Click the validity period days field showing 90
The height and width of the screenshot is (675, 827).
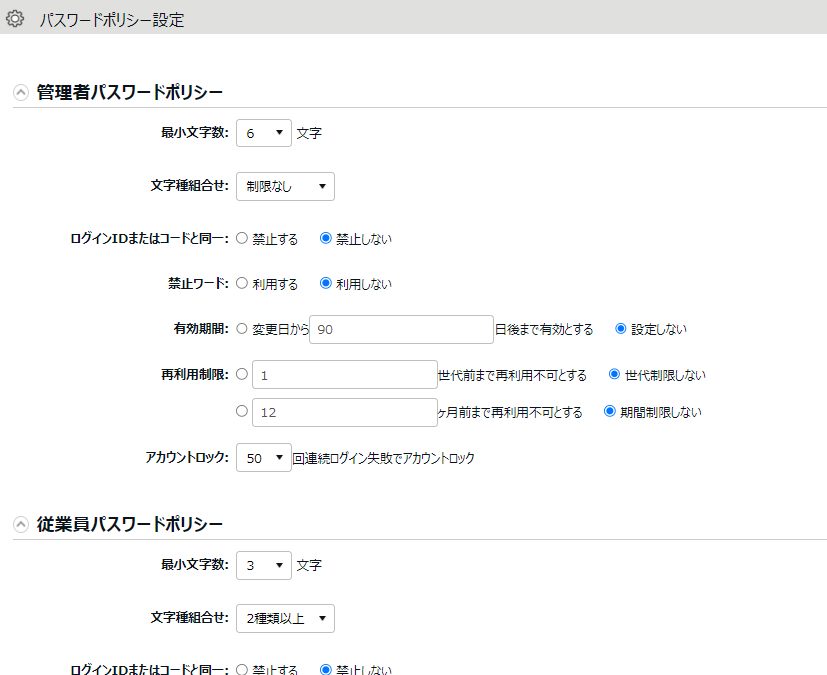point(400,329)
